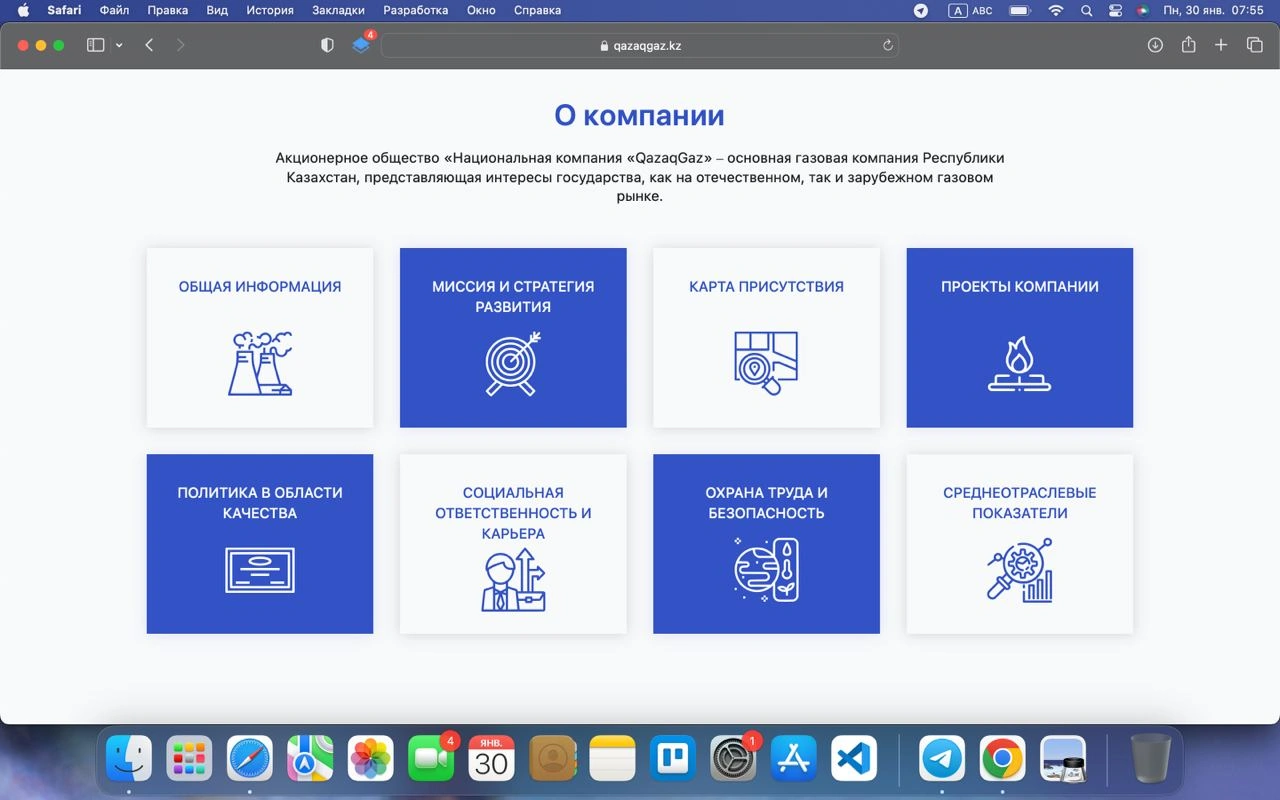Open the Проекты компании link
Image resolution: width=1280 pixels, height=800 pixels.
1019,286
